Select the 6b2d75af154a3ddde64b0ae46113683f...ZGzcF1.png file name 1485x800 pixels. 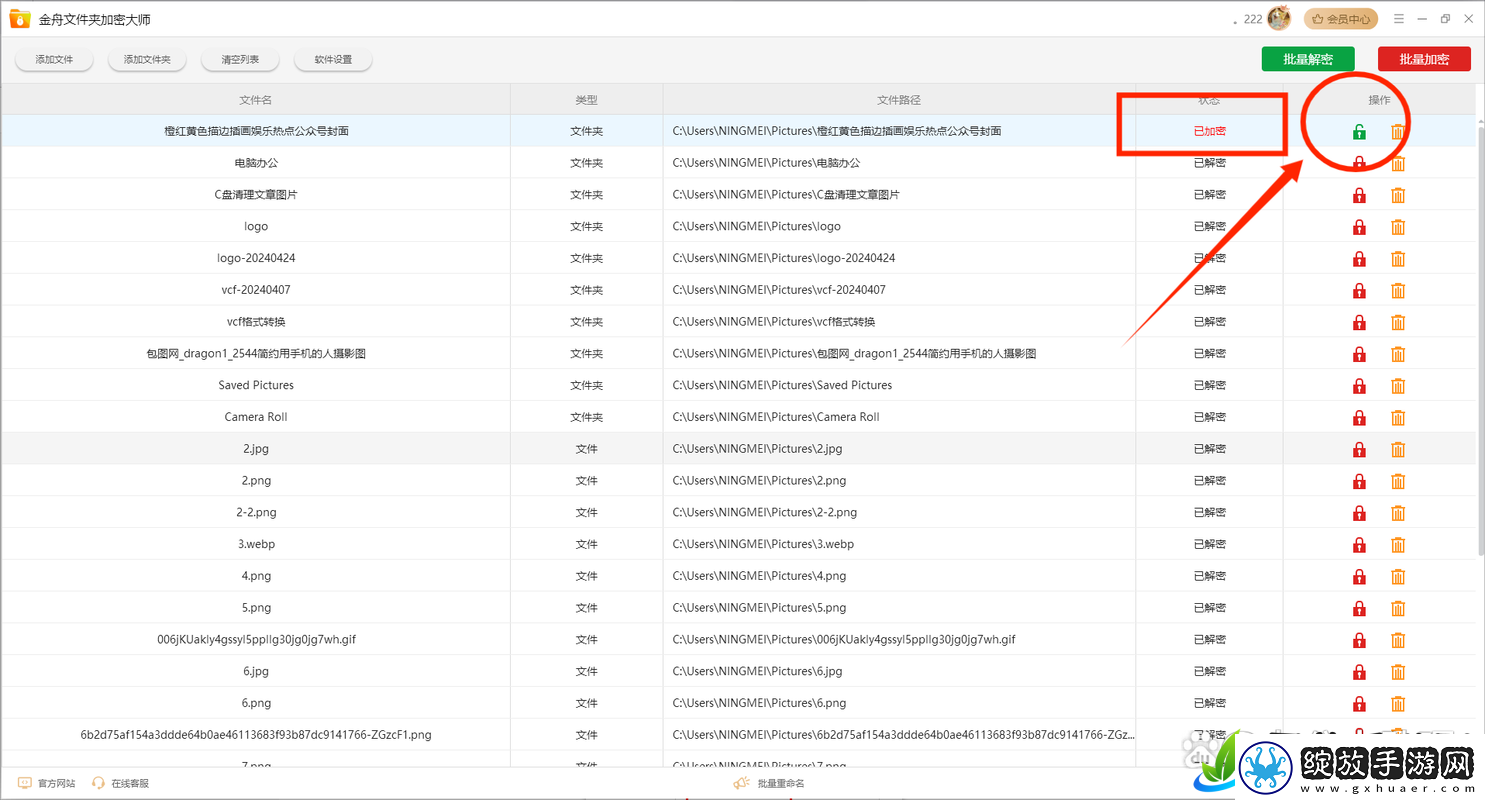click(256, 735)
